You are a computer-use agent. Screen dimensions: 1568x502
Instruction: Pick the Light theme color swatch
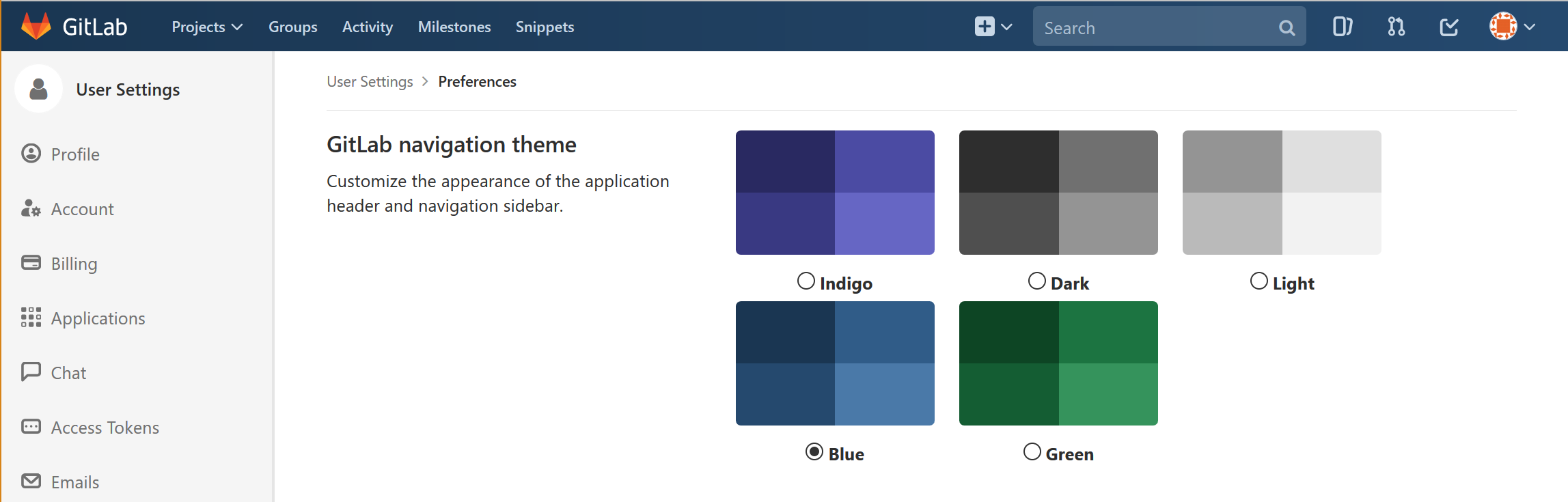pos(1282,193)
